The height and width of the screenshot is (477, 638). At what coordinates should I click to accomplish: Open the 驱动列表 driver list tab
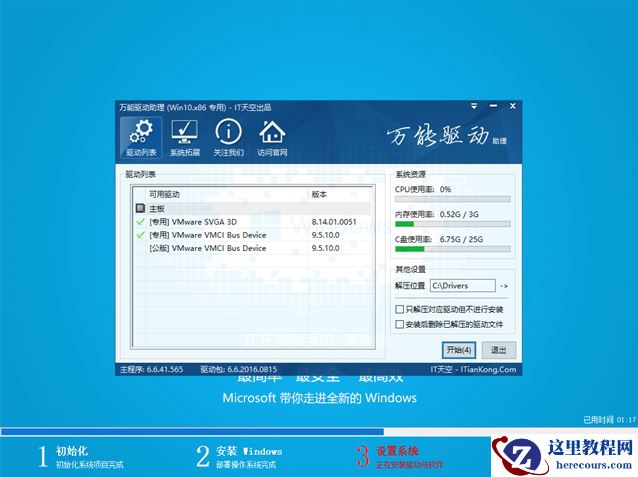pyautogui.click(x=141, y=138)
